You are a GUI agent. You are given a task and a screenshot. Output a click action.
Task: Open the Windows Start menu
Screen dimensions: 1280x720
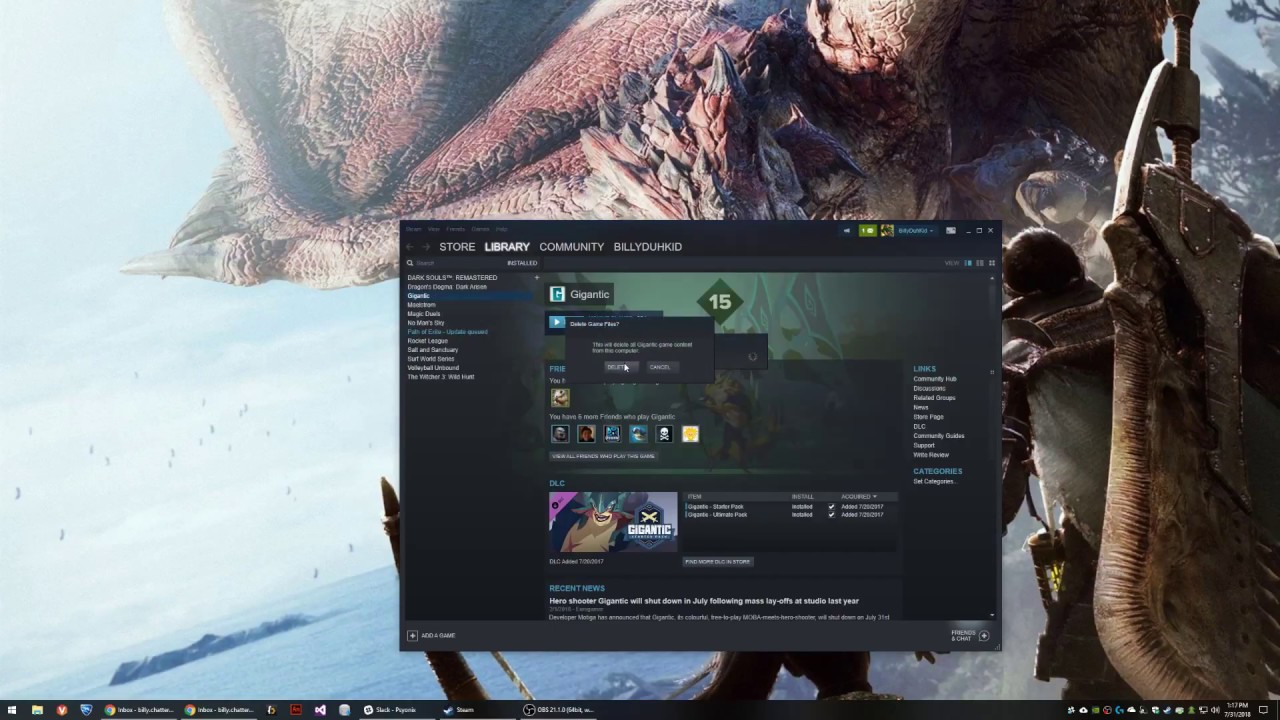tap(13, 710)
